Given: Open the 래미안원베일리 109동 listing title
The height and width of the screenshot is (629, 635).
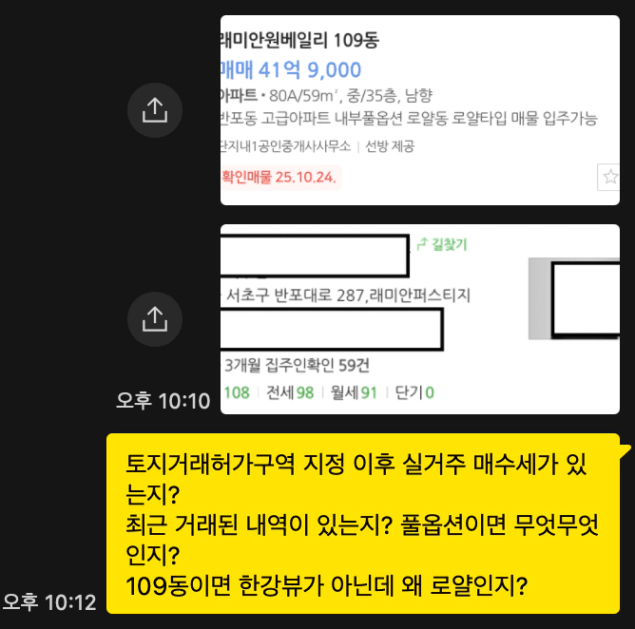Looking at the screenshot, I should [300, 40].
